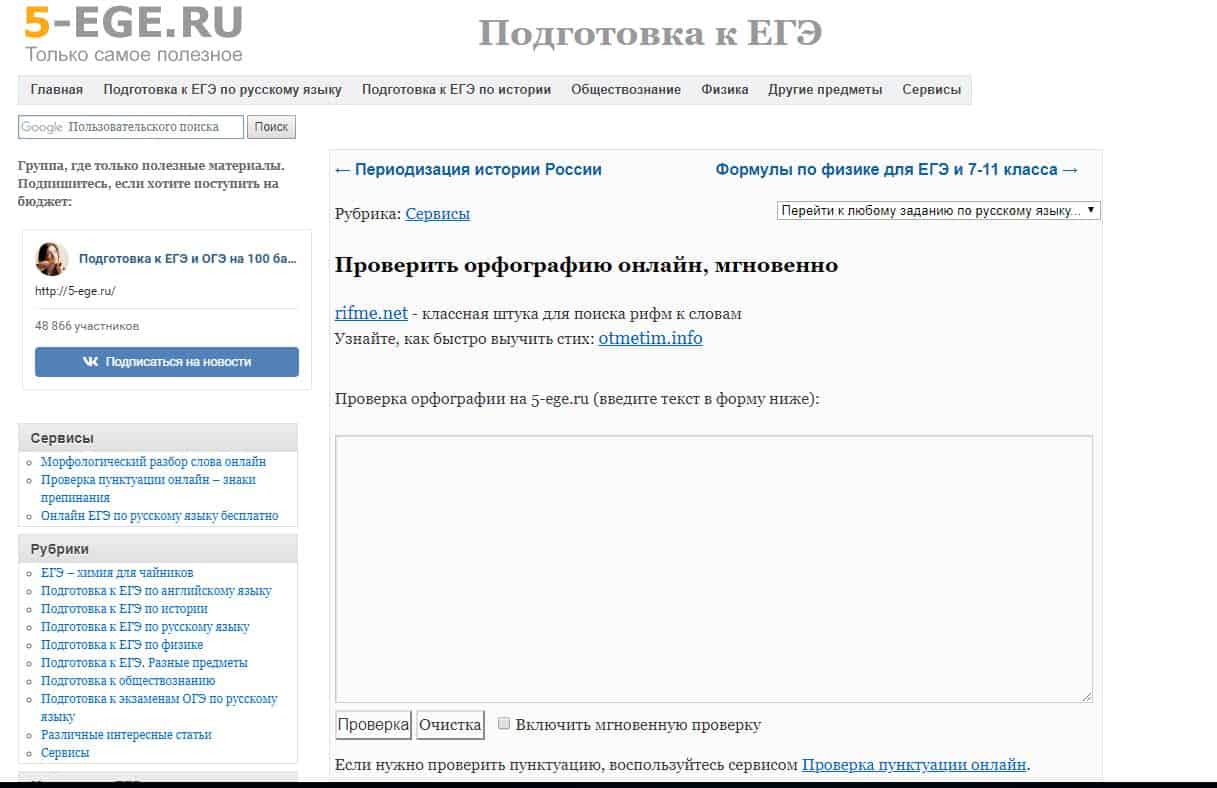Open the Главная menu item
The width and height of the screenshot is (1217, 788).
coord(57,90)
